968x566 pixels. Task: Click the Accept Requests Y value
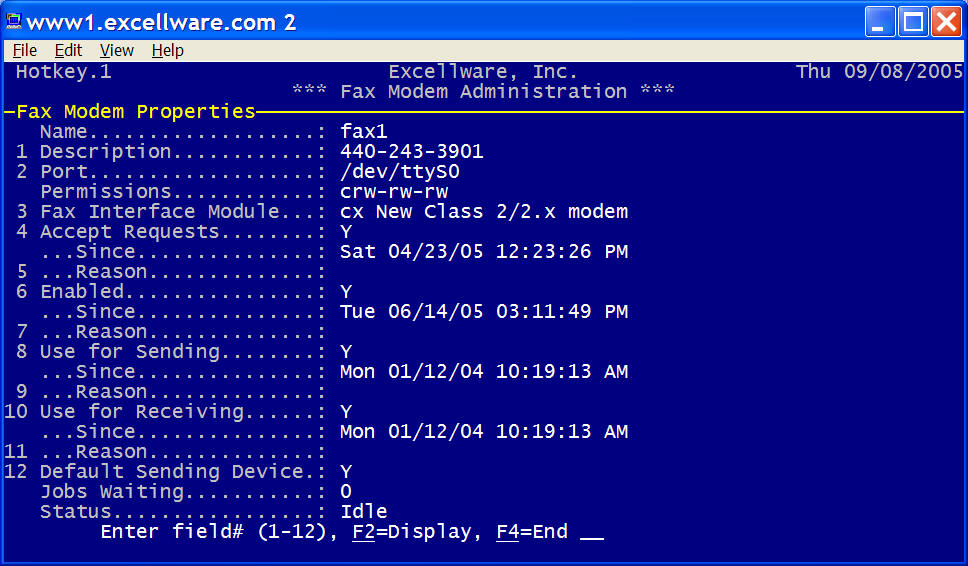pos(346,231)
